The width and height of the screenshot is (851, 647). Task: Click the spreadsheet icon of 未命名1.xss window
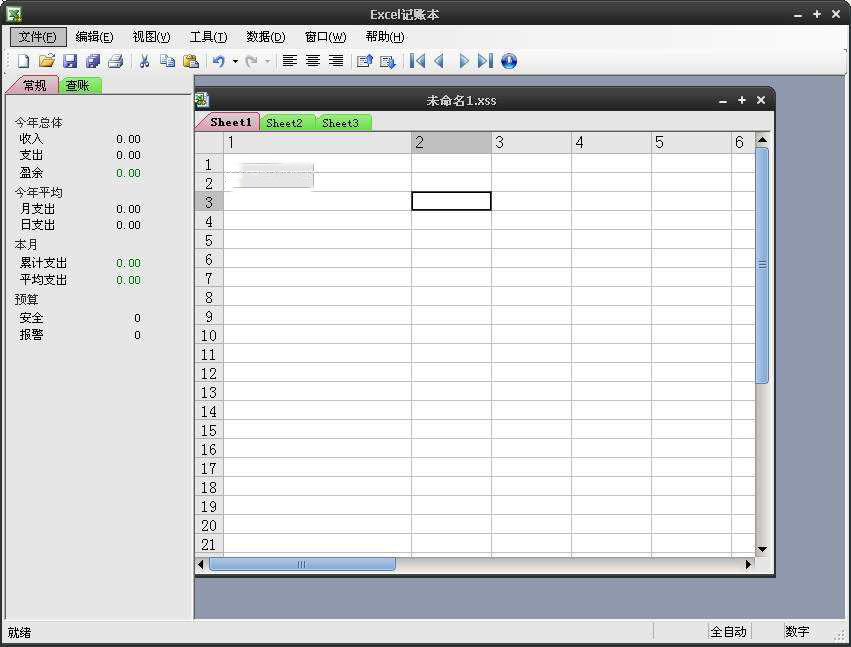(202, 100)
